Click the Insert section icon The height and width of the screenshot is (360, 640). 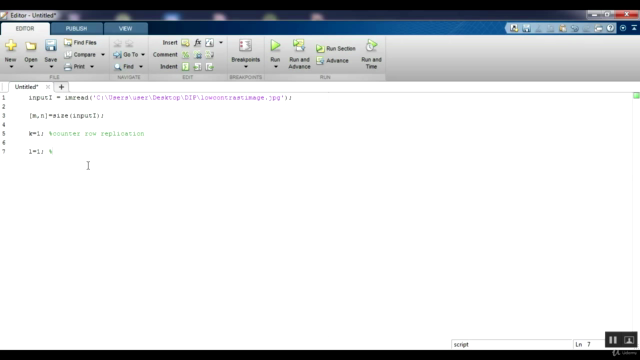pos(185,42)
